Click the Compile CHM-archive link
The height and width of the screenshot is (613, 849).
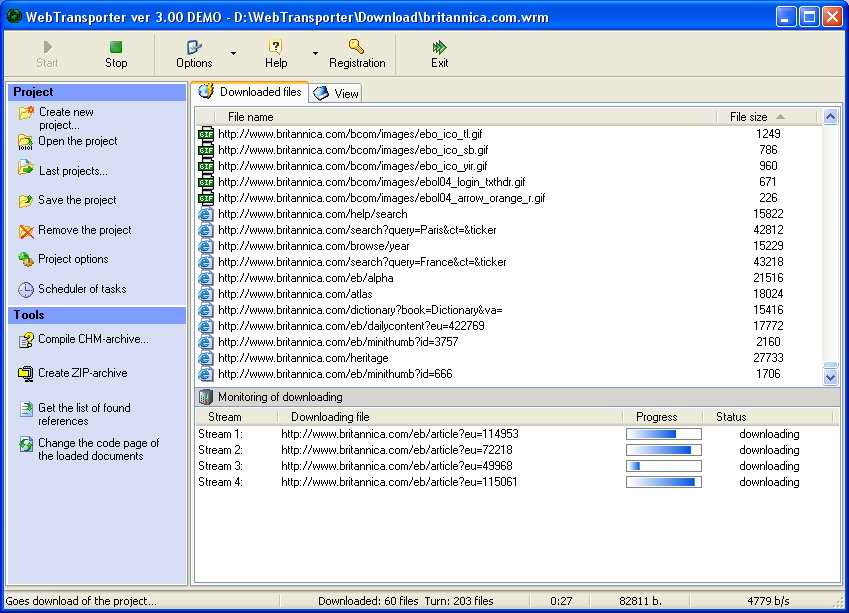pos(93,339)
